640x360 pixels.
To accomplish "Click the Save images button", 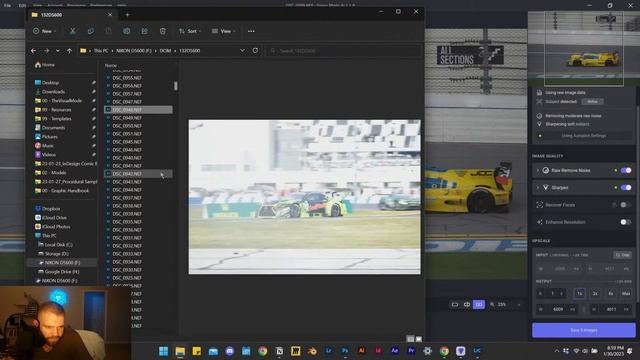I will click(x=584, y=330).
